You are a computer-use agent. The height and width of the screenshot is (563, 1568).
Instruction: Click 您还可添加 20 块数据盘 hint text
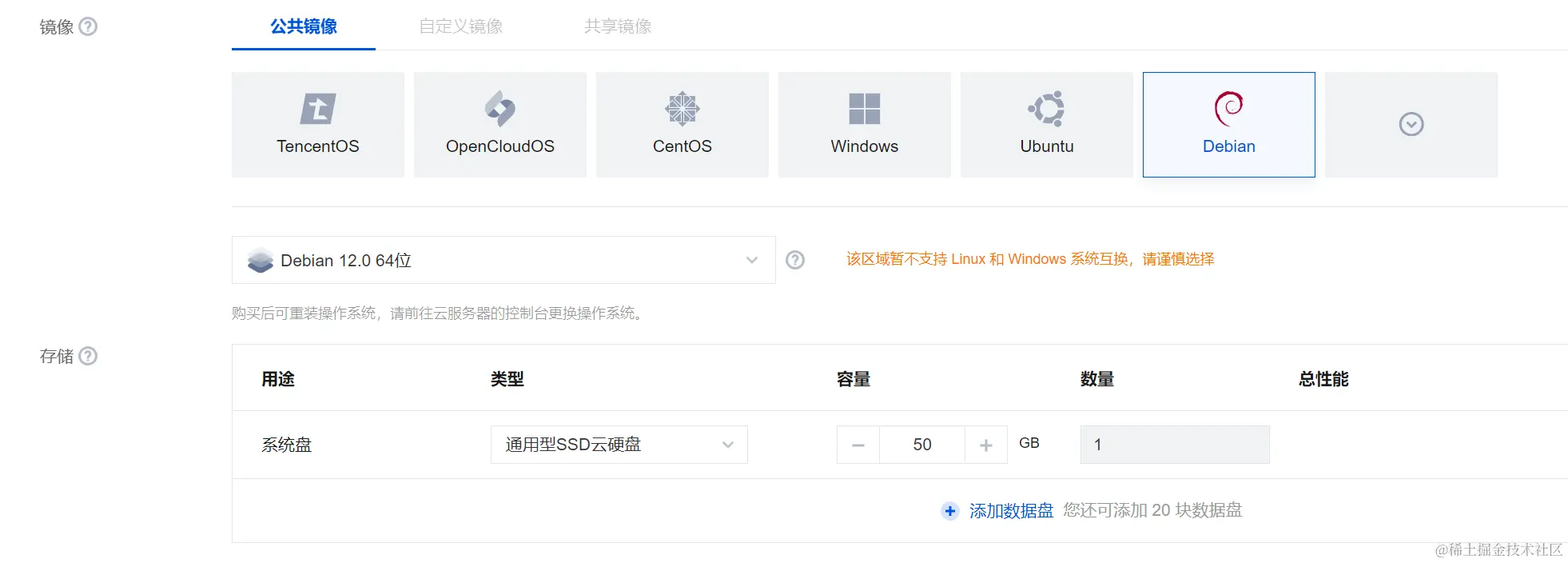click(1152, 510)
